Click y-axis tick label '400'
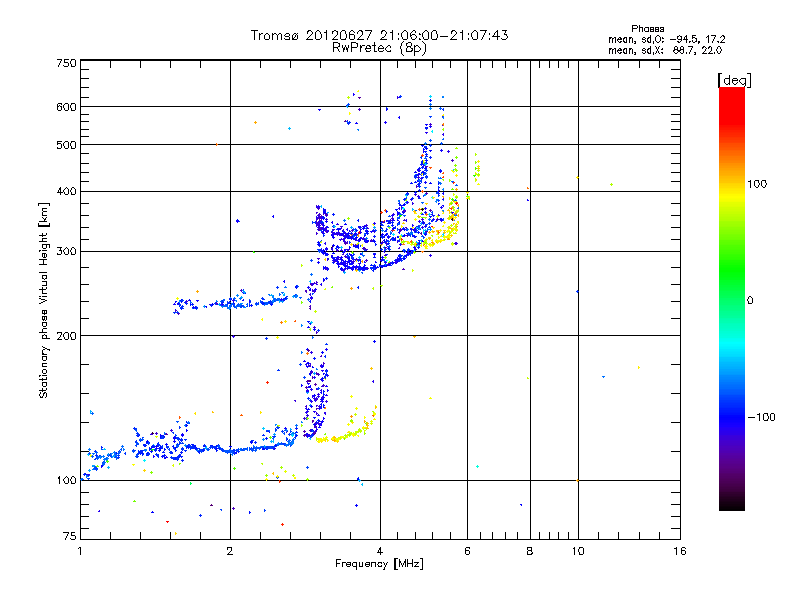The image size is (800, 600). click(x=66, y=192)
